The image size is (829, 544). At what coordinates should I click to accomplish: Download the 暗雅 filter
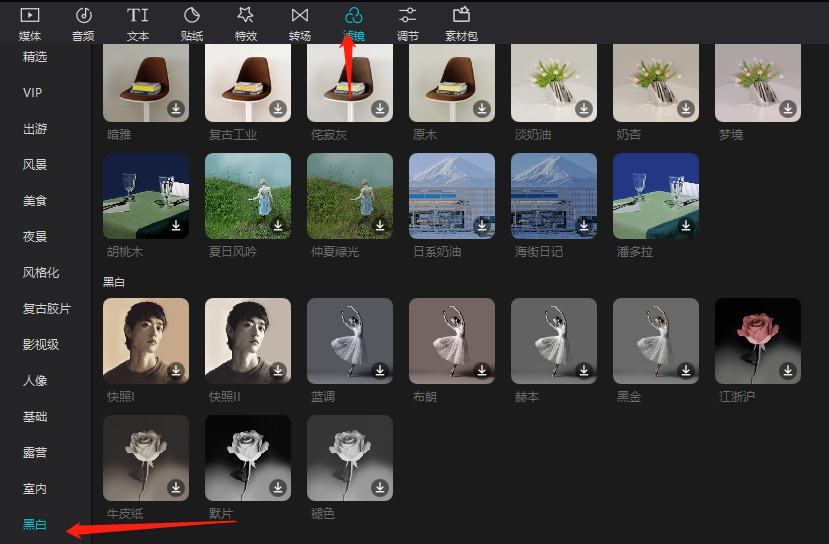(176, 109)
